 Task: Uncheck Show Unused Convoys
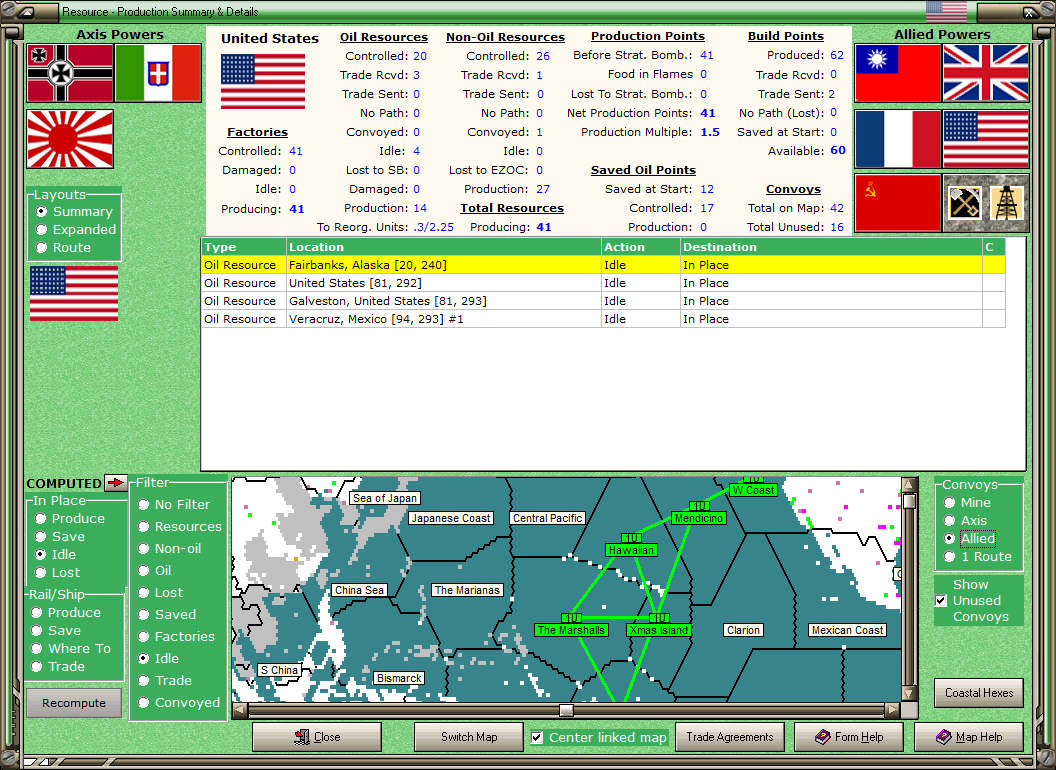point(941,601)
